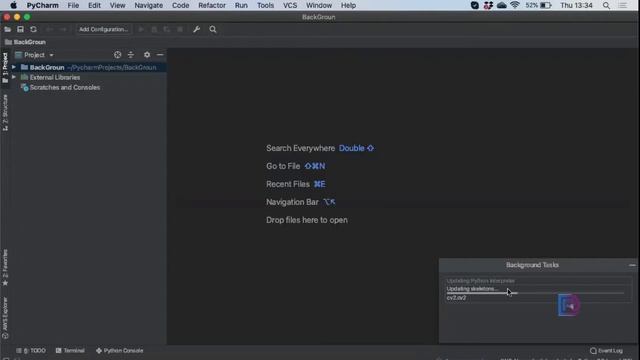Hide the Project panel with minus icon
Image resolution: width=640 pixels, height=360 pixels.
coord(160,55)
